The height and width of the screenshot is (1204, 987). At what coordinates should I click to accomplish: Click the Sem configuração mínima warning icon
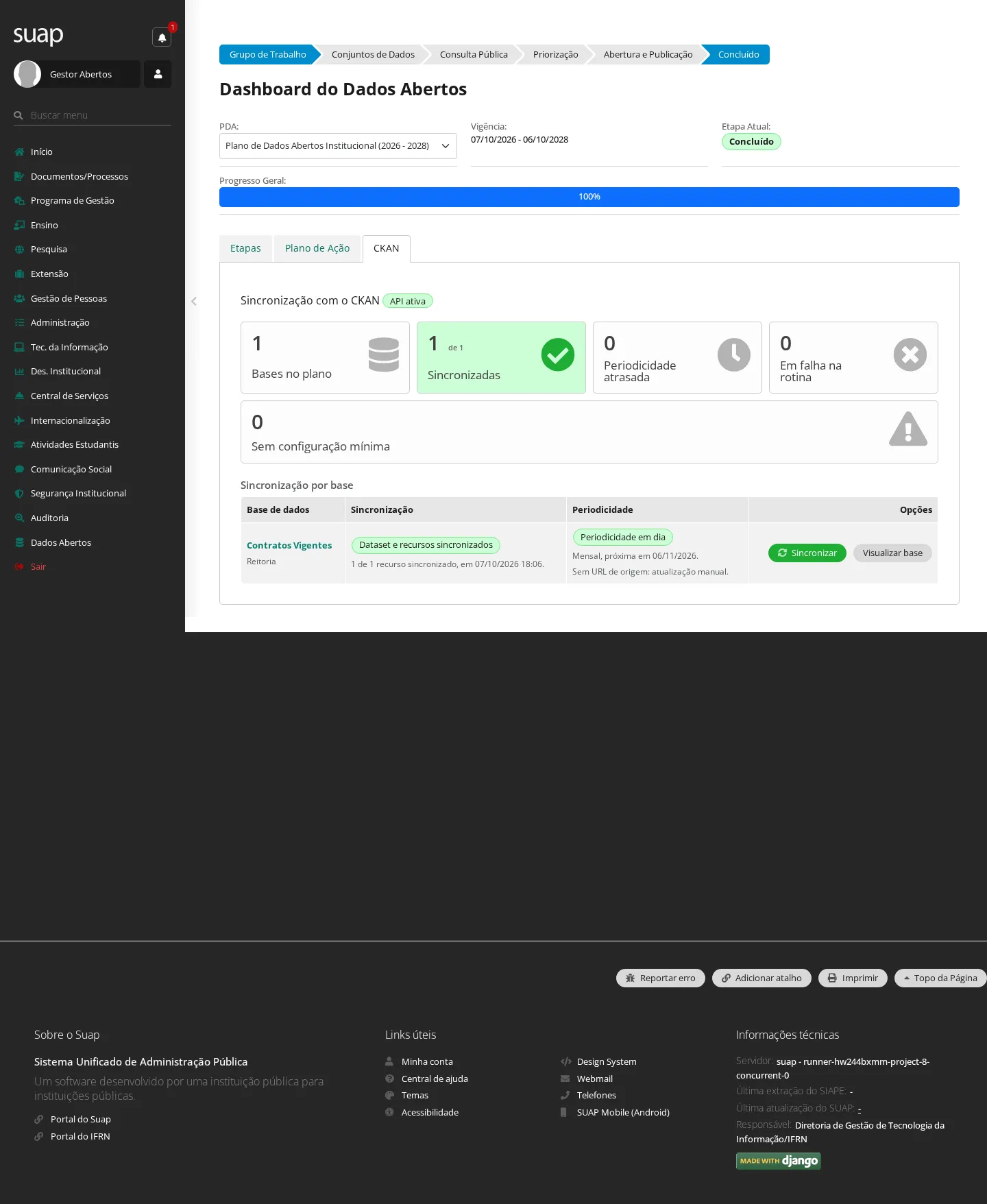click(908, 429)
